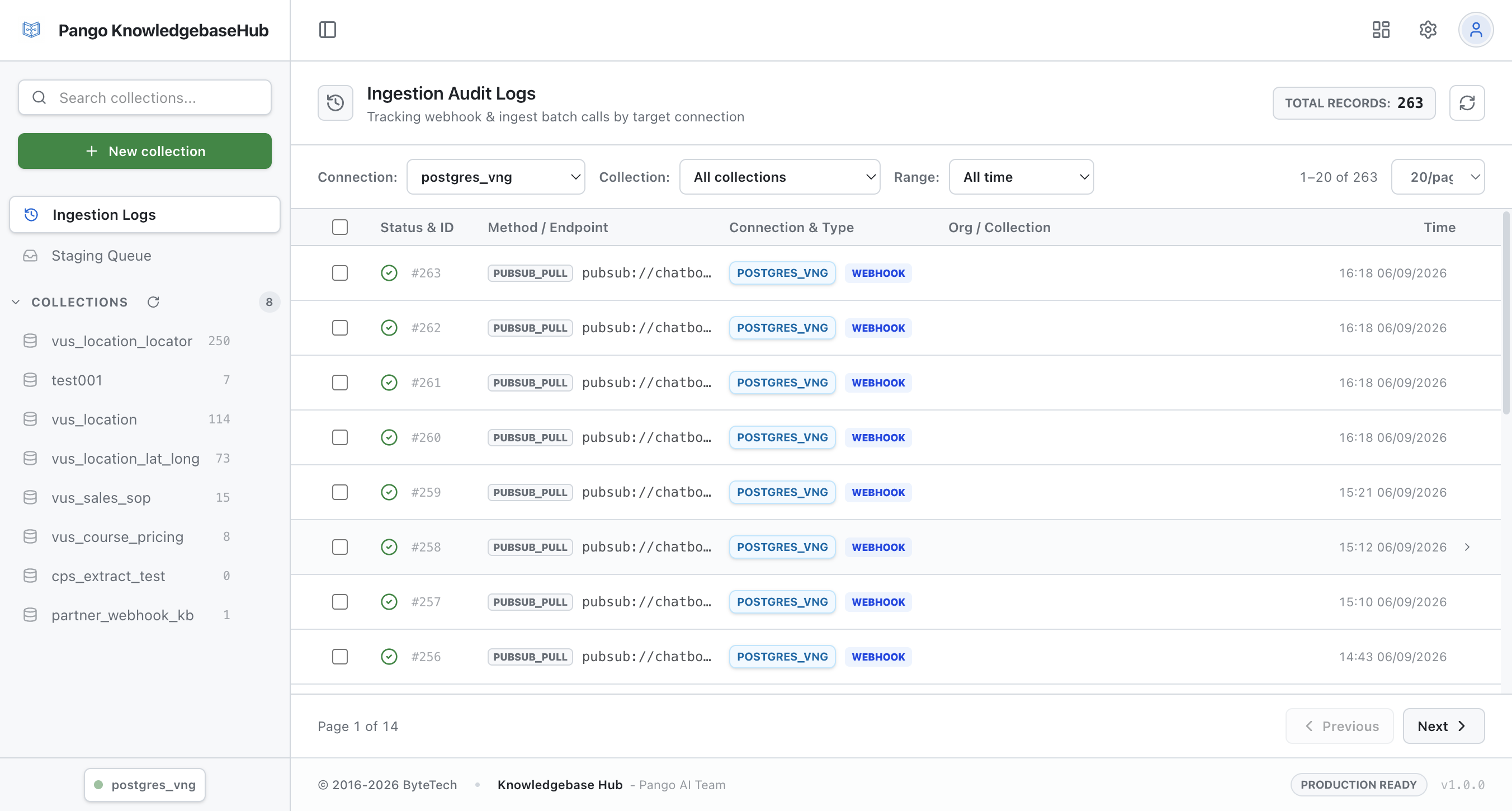Viewport: 1512px width, 811px height.
Task: Check the box for log #258
Action: pyautogui.click(x=340, y=547)
